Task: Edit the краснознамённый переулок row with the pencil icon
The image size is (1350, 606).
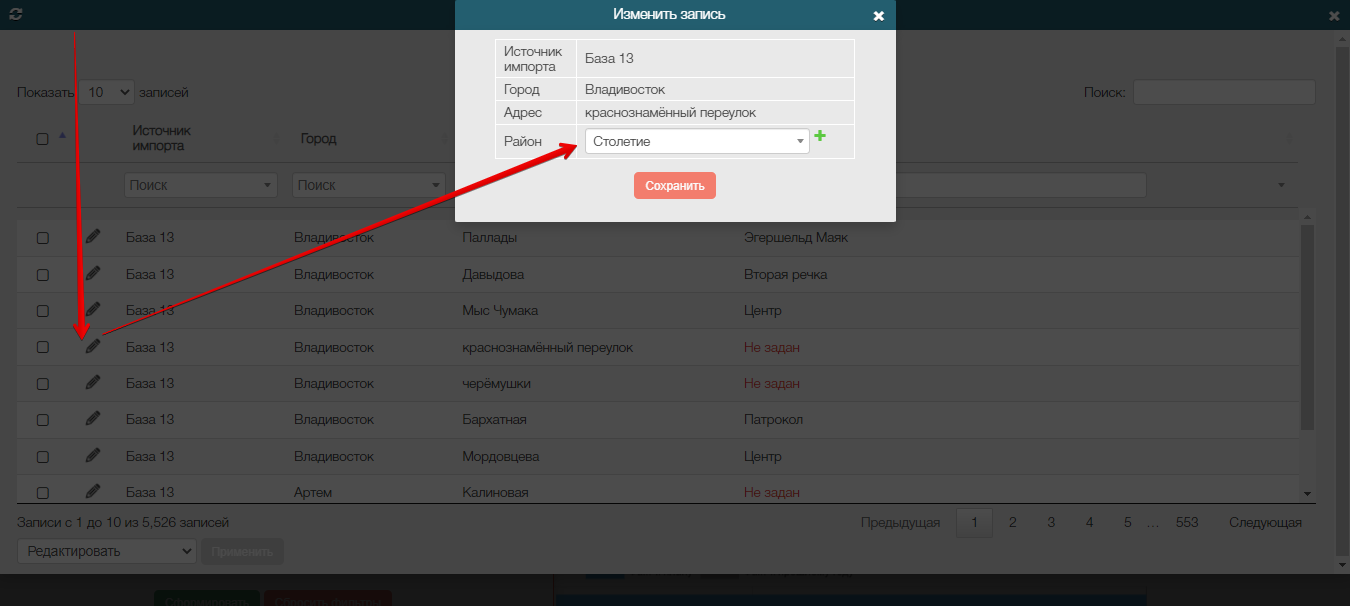Action: point(93,346)
